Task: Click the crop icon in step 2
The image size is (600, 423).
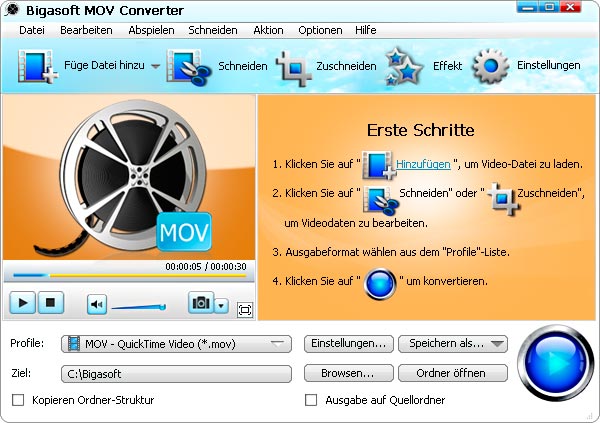Action: point(503,198)
